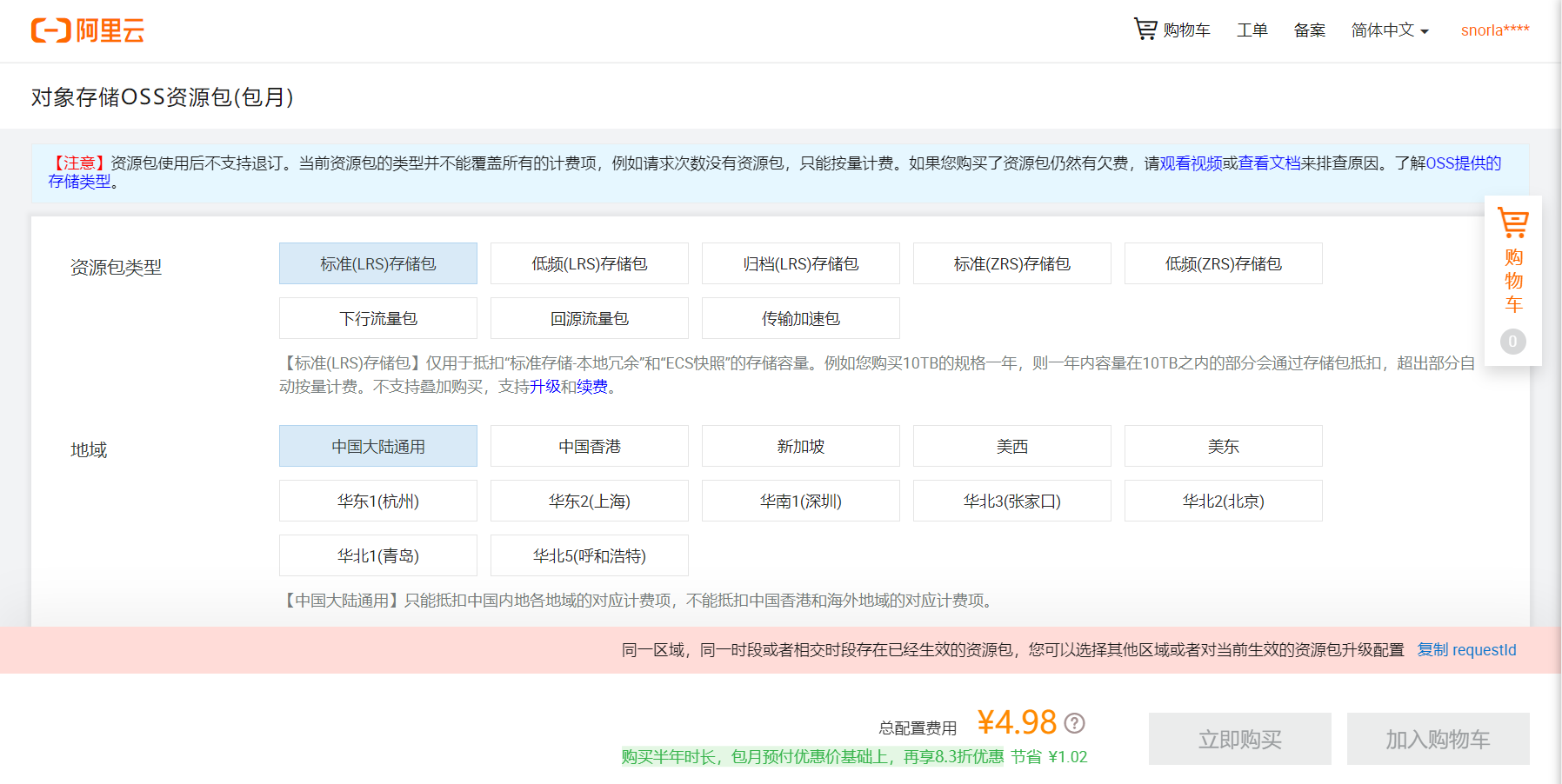The width and height of the screenshot is (1562, 784).
Task: Select 标准(ZRS)存储包 resource type
Action: (x=1012, y=263)
